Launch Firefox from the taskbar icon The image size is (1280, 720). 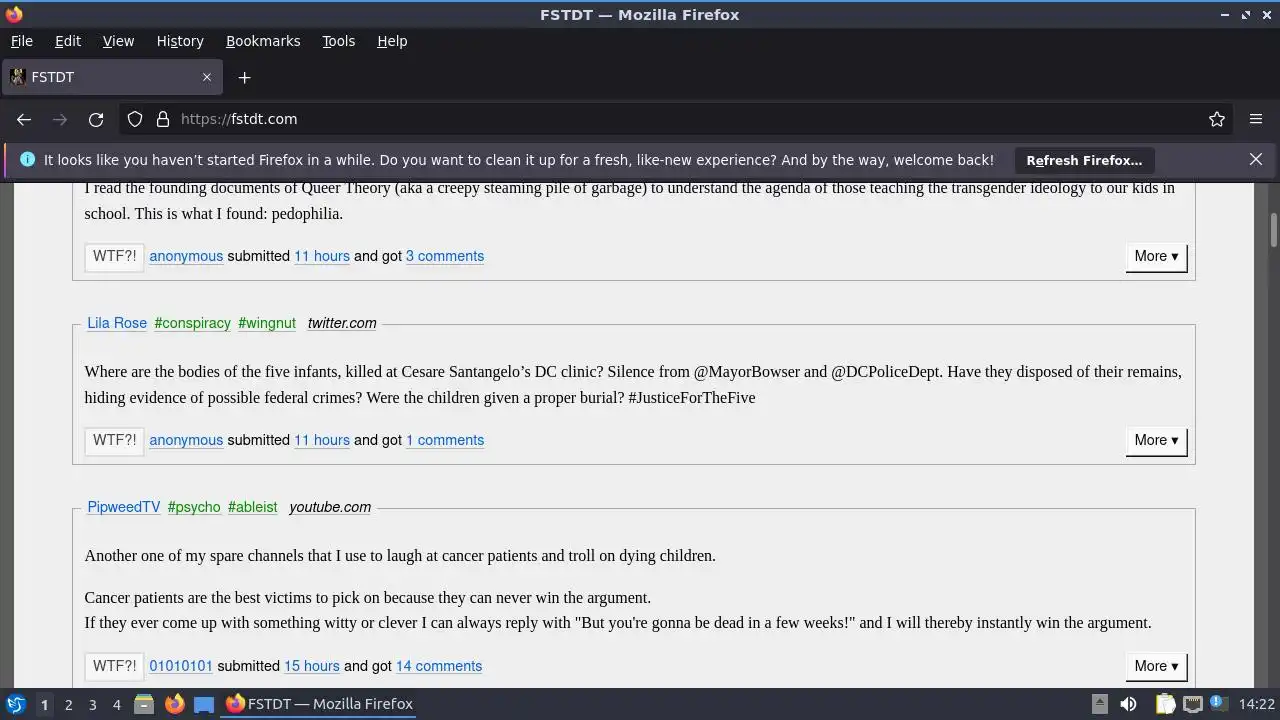pyautogui.click(x=174, y=704)
